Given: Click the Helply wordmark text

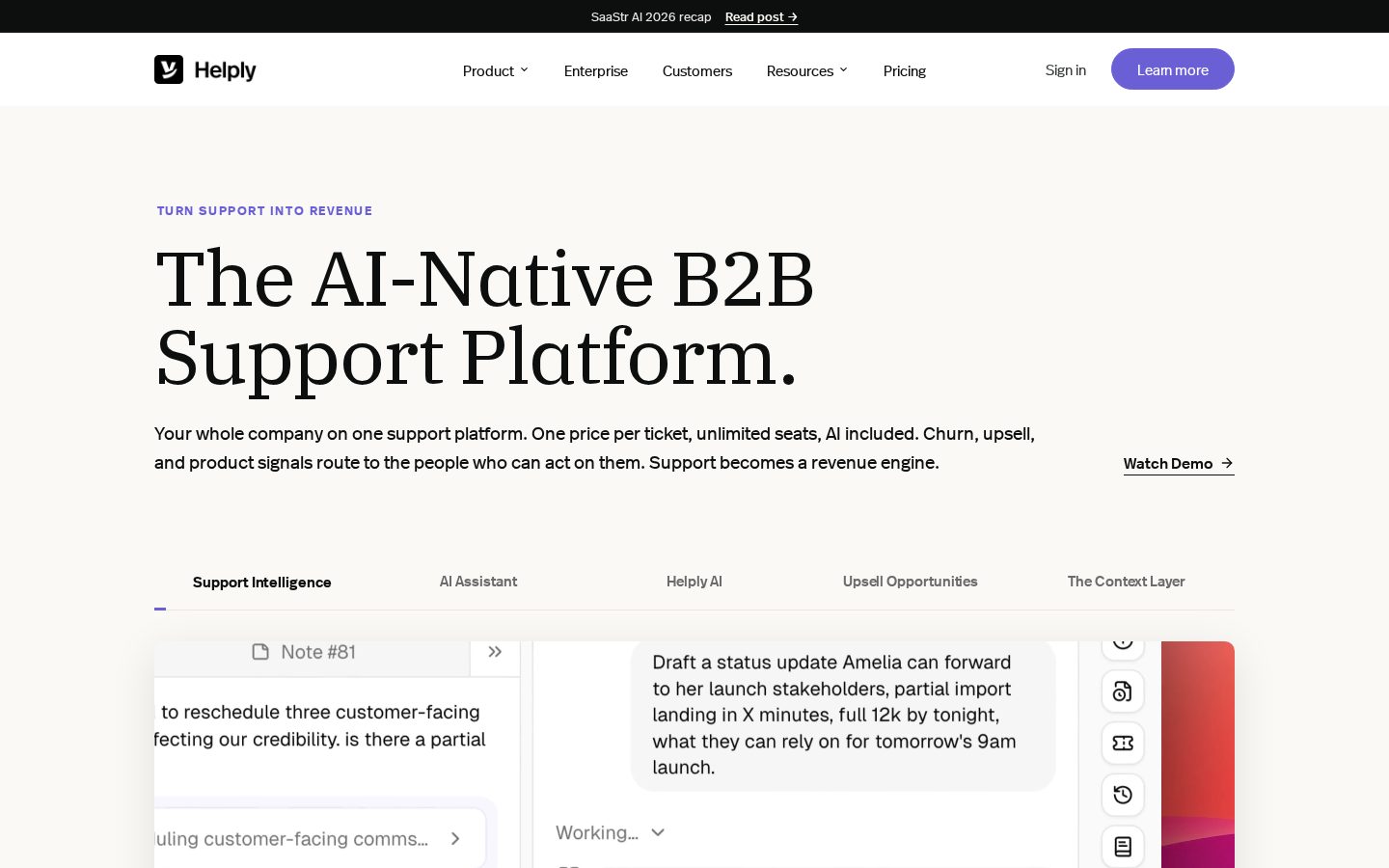Looking at the screenshot, I should pyautogui.click(x=225, y=70).
